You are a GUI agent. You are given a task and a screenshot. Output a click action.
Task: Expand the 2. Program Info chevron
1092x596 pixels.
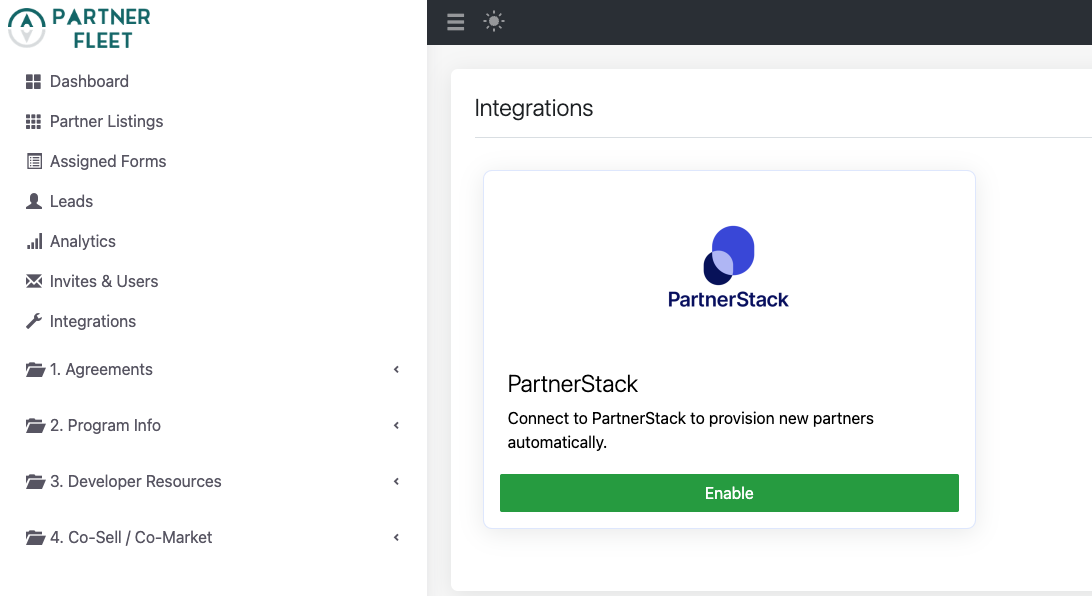396,425
